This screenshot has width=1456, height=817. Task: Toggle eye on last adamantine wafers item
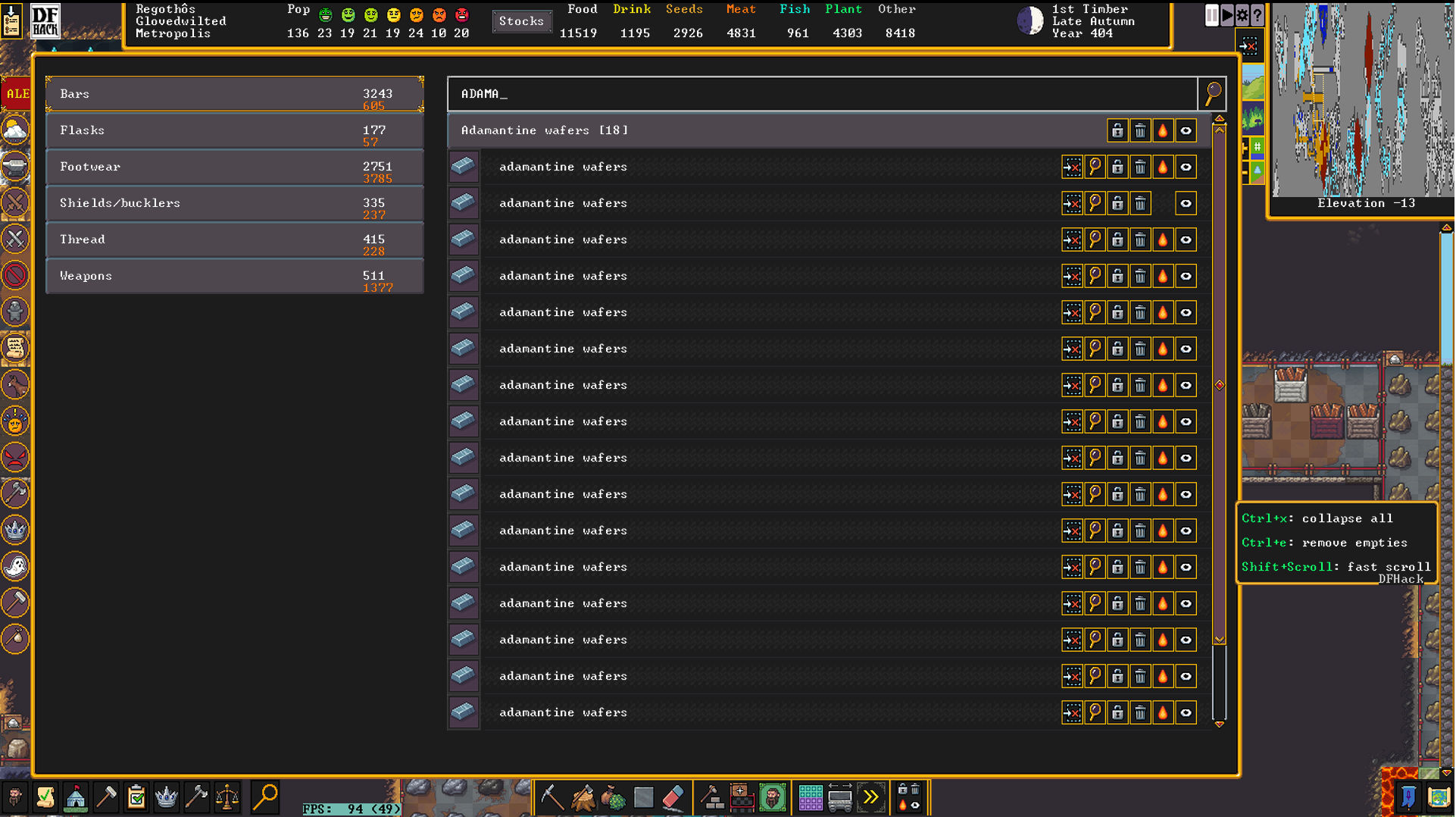click(x=1186, y=712)
